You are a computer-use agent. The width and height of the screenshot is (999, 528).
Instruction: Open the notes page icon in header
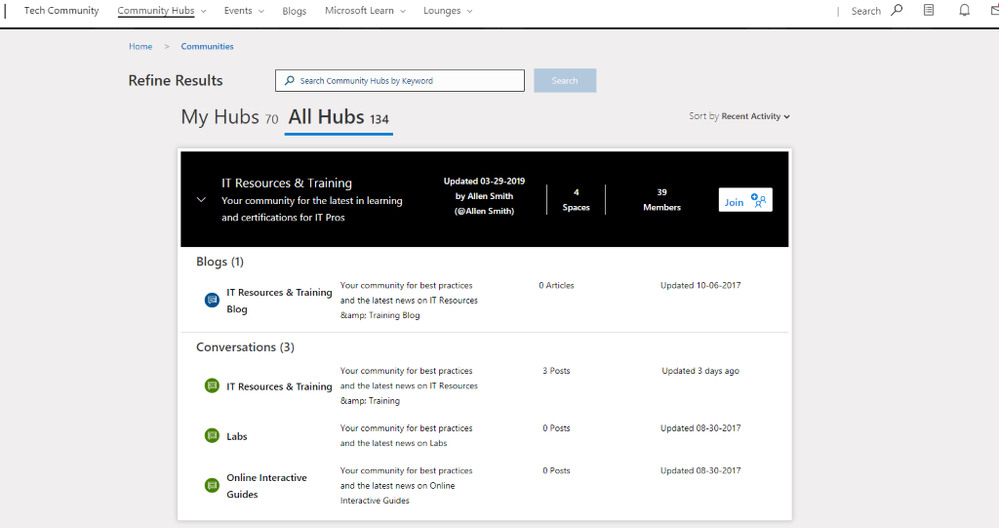pyautogui.click(x=929, y=10)
